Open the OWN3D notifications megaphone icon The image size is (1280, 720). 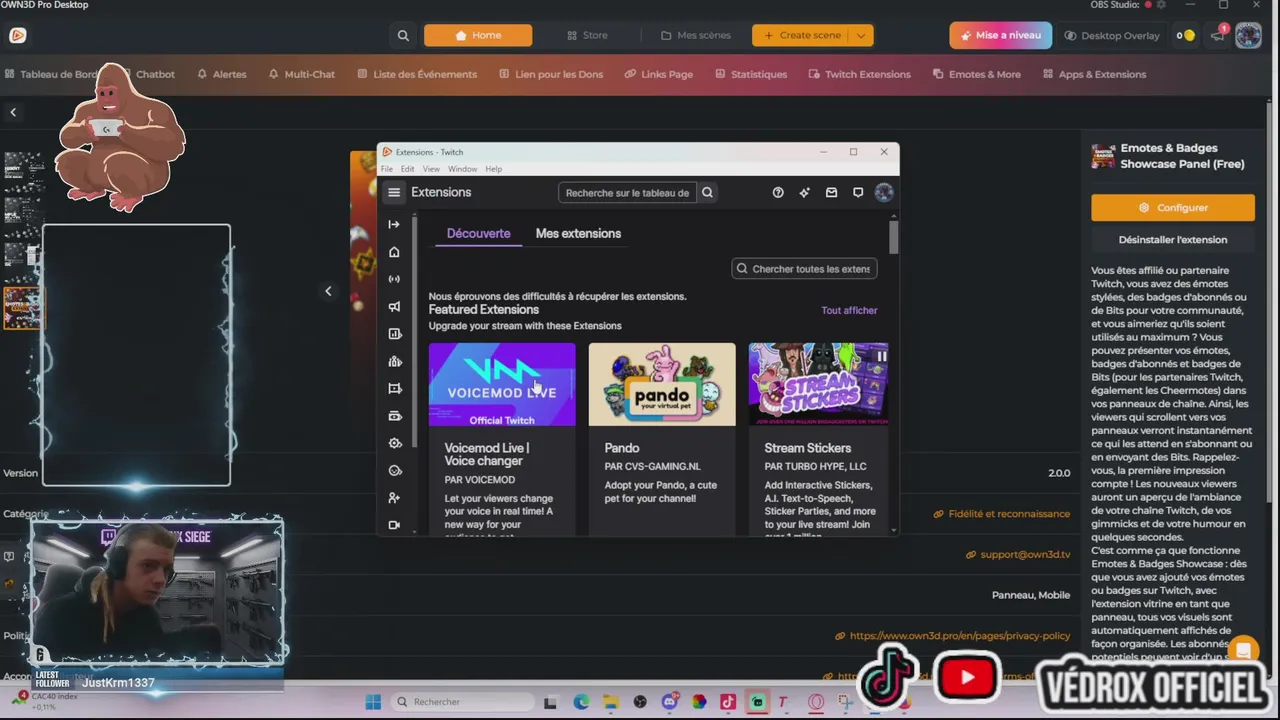point(1218,36)
